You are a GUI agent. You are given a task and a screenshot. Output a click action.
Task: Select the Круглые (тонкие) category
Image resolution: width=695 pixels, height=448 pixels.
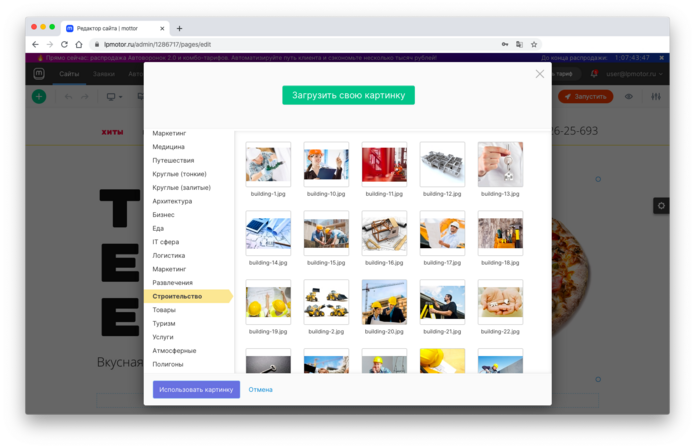point(180,174)
